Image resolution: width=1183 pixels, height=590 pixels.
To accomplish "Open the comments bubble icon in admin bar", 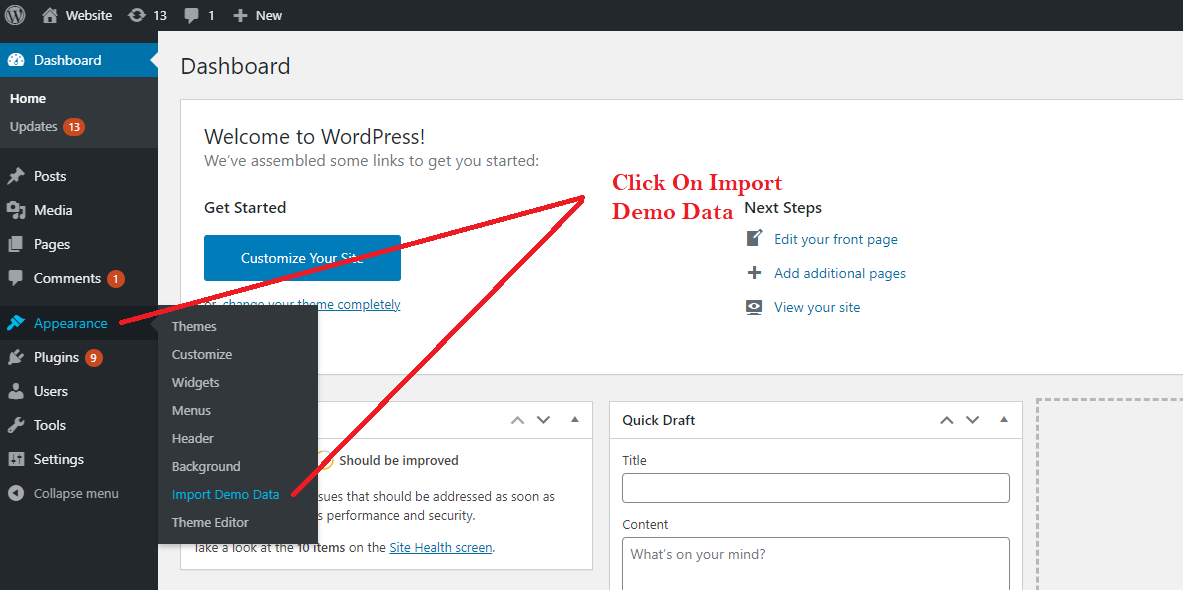I will point(192,15).
